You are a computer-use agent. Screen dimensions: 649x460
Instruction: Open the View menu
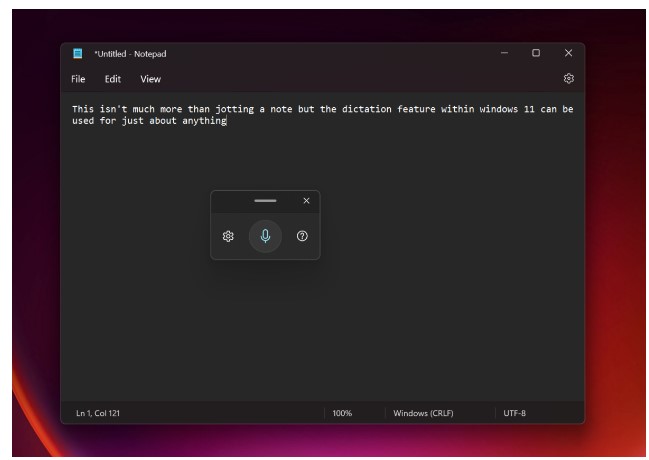pos(150,79)
